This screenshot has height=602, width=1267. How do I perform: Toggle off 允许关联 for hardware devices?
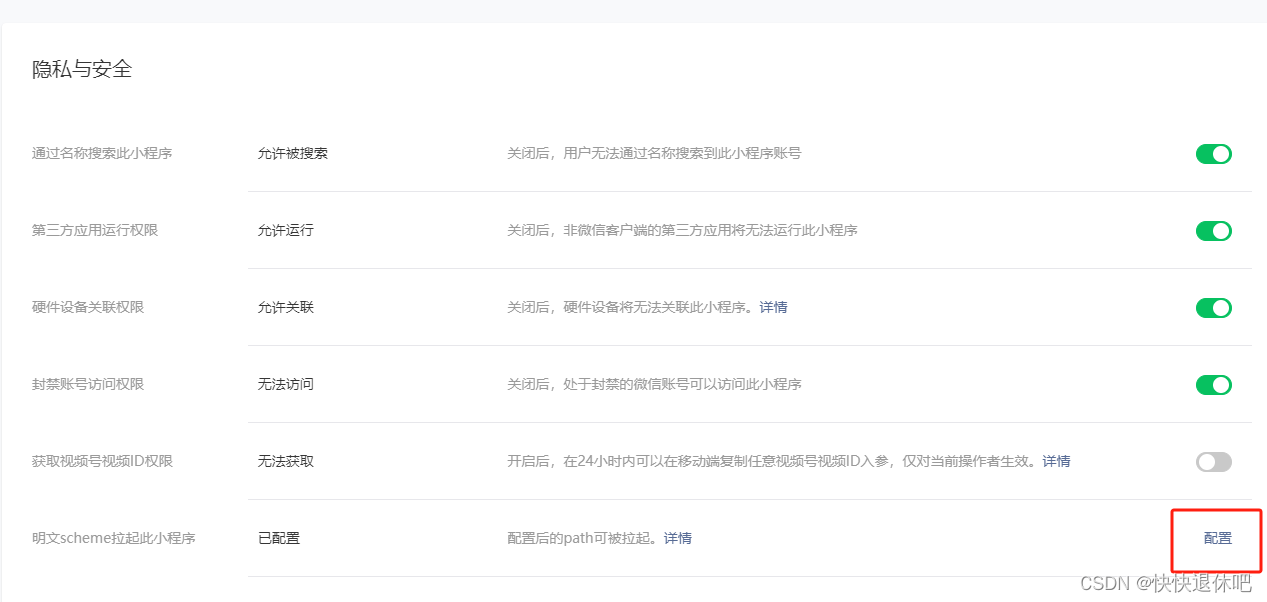tap(1213, 308)
